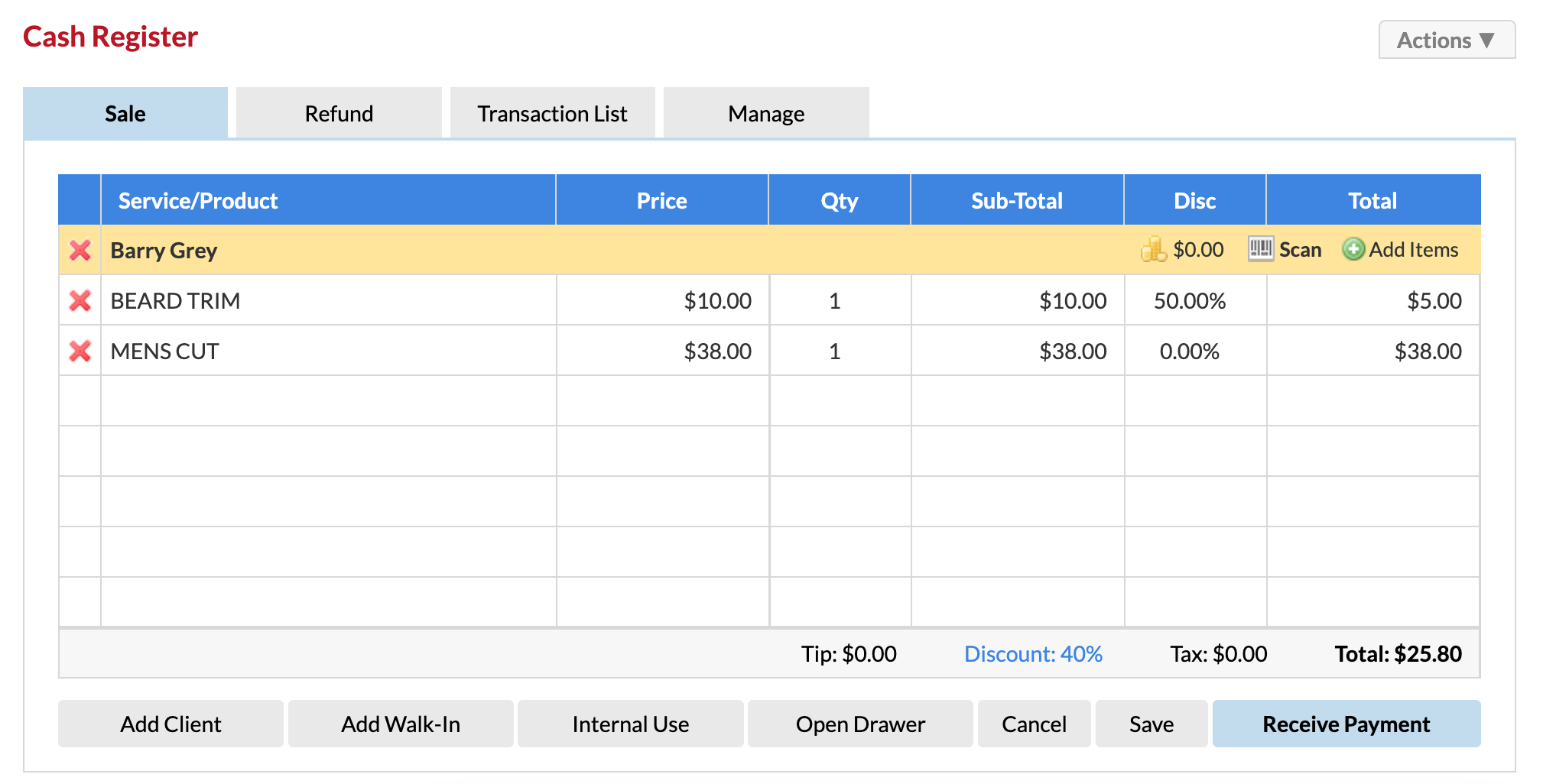Screen dimensions: 1543x784
Task: Open the Transaction List tab
Action: tap(552, 113)
